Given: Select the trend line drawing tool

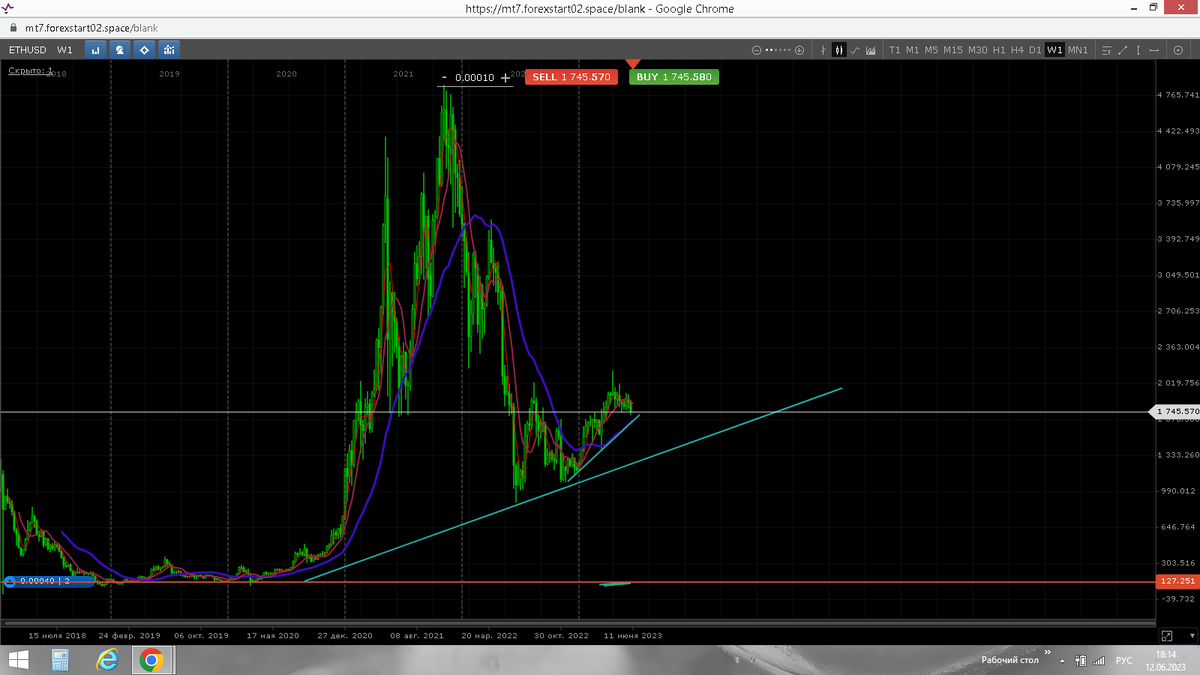Looking at the screenshot, I should pos(1122,50).
